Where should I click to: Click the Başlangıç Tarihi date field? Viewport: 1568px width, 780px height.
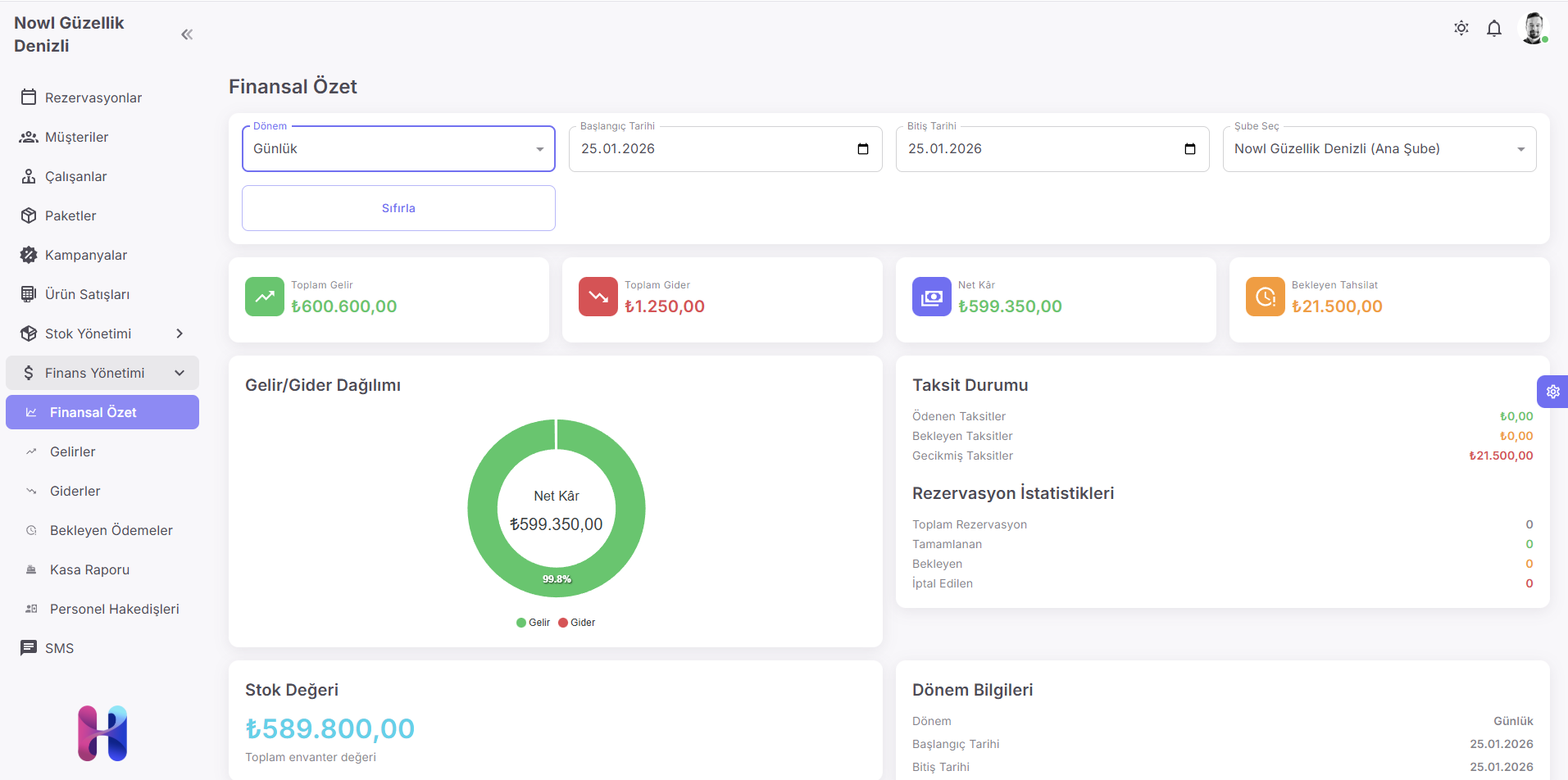[713, 149]
